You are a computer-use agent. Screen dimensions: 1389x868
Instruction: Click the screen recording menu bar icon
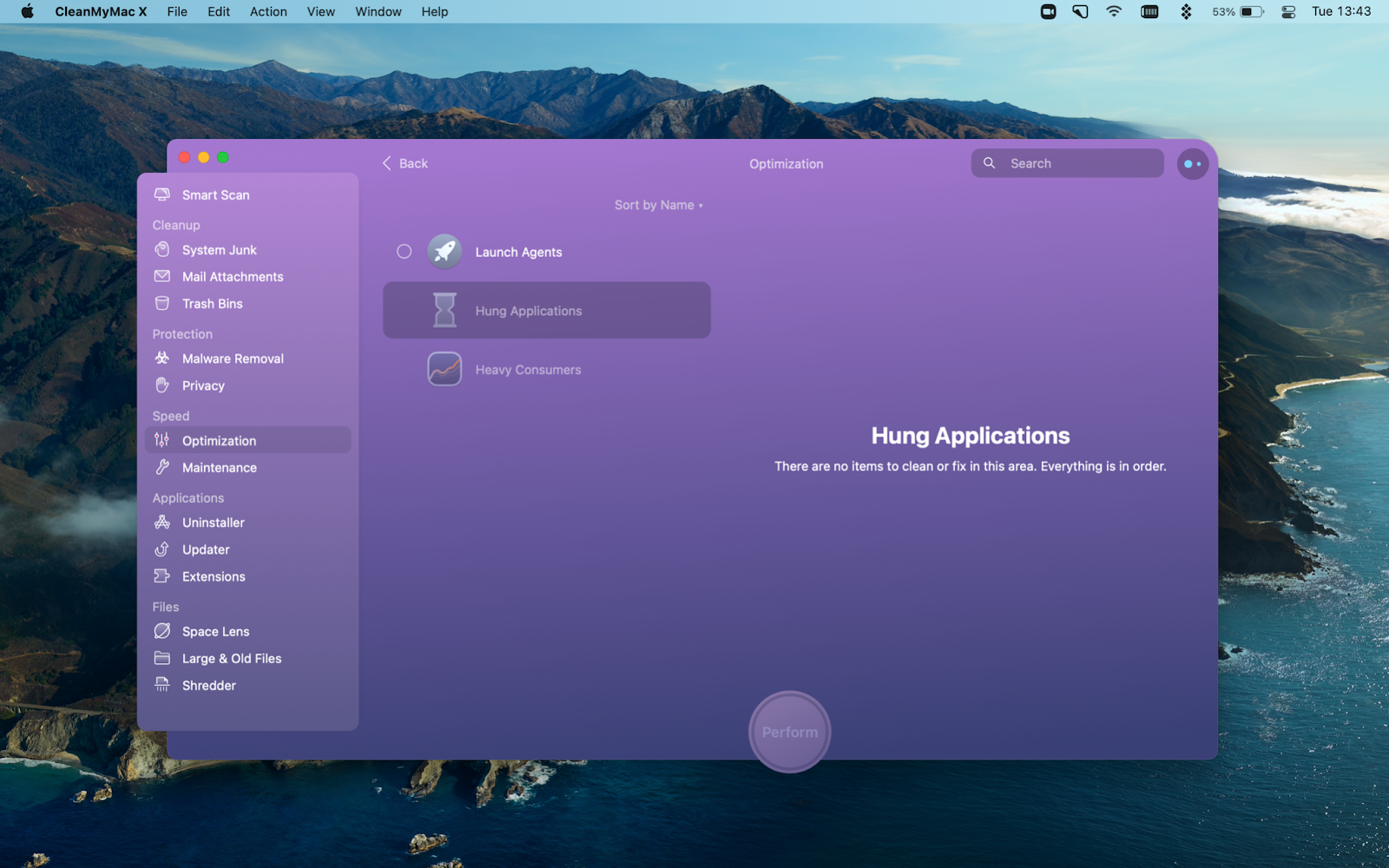point(1049,11)
